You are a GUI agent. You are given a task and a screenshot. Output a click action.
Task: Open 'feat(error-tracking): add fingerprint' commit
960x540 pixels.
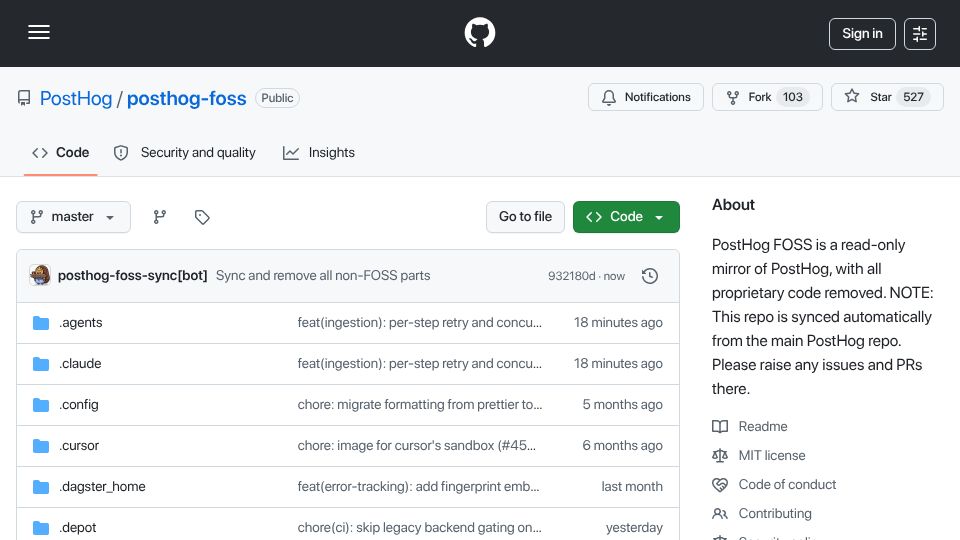418,487
